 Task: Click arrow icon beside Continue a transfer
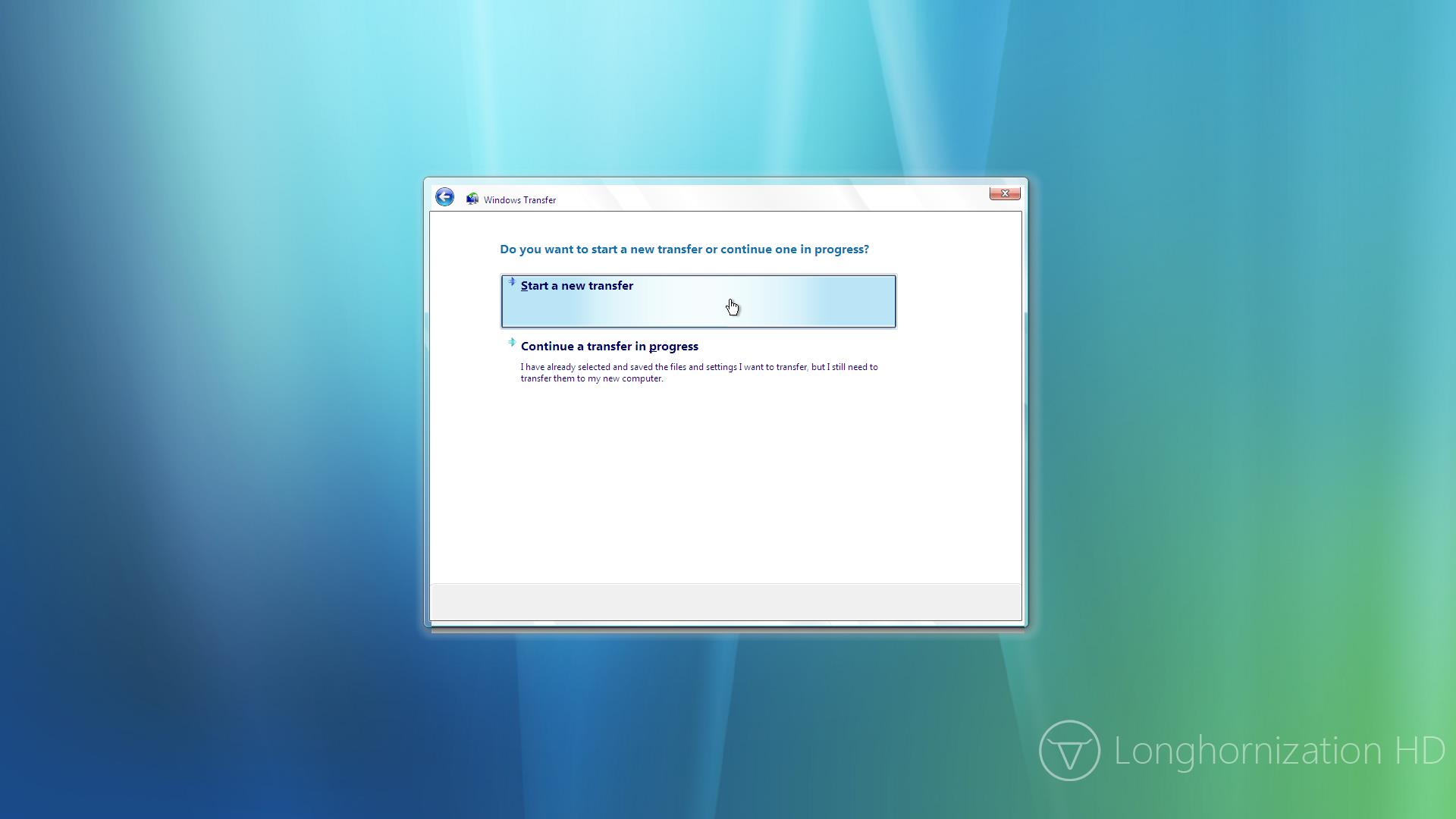512,343
